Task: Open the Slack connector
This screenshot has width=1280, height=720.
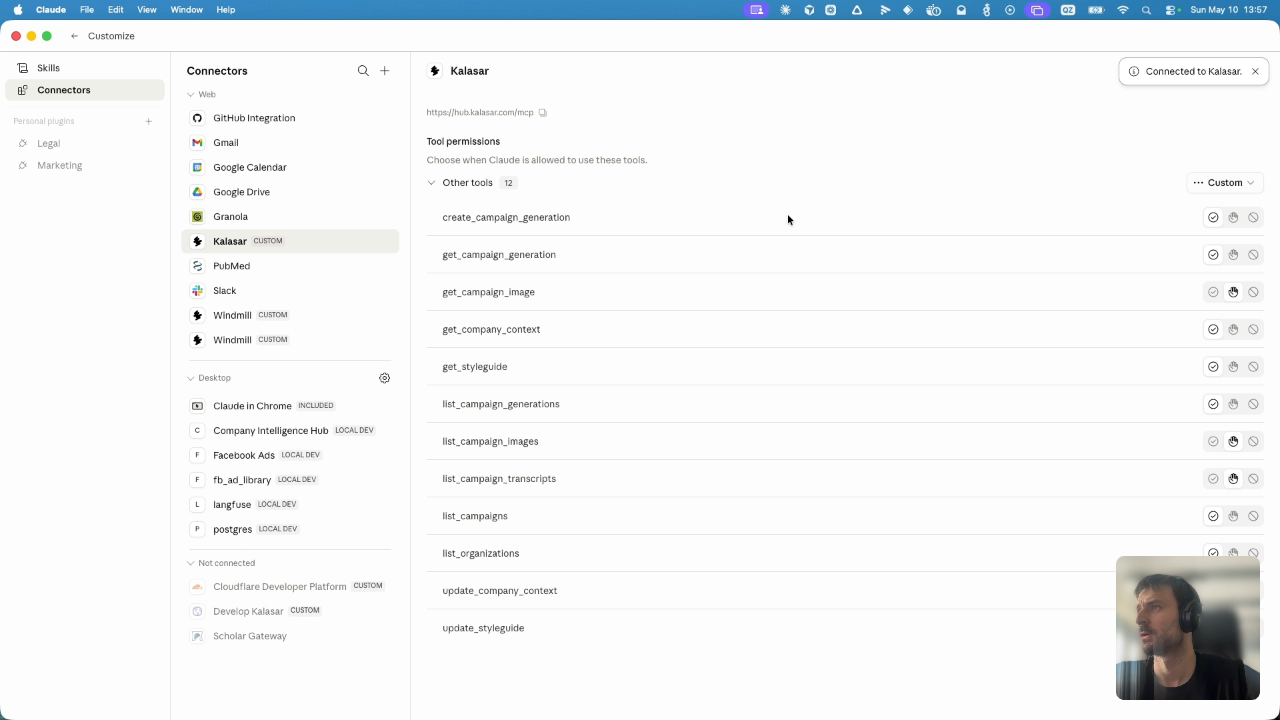Action: coord(290,291)
